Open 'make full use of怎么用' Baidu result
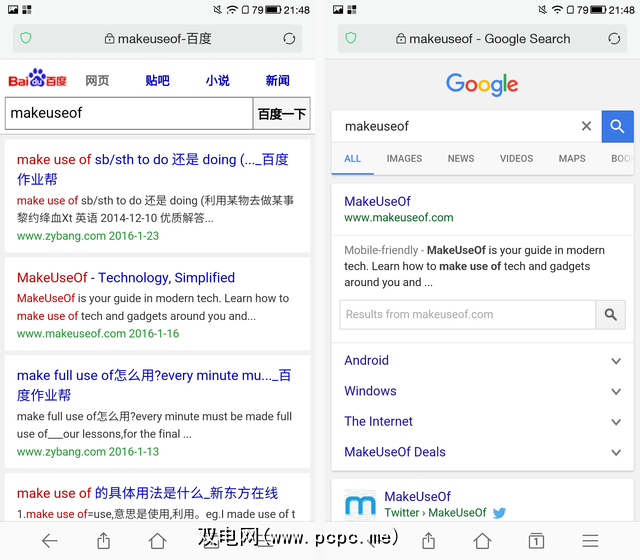The height and width of the screenshot is (560, 640). point(154,385)
